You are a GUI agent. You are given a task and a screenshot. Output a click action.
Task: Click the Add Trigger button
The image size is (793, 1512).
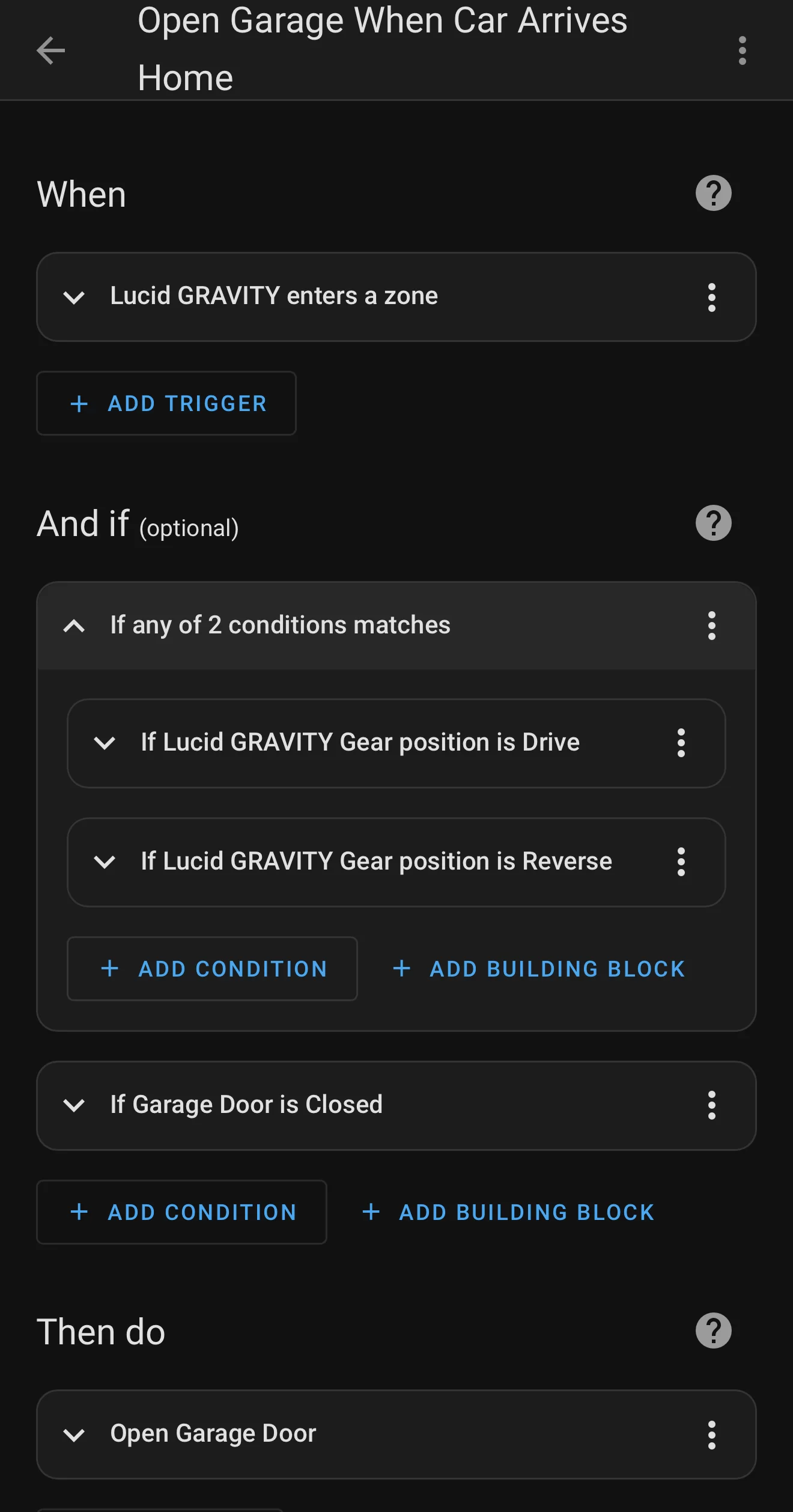tap(166, 403)
